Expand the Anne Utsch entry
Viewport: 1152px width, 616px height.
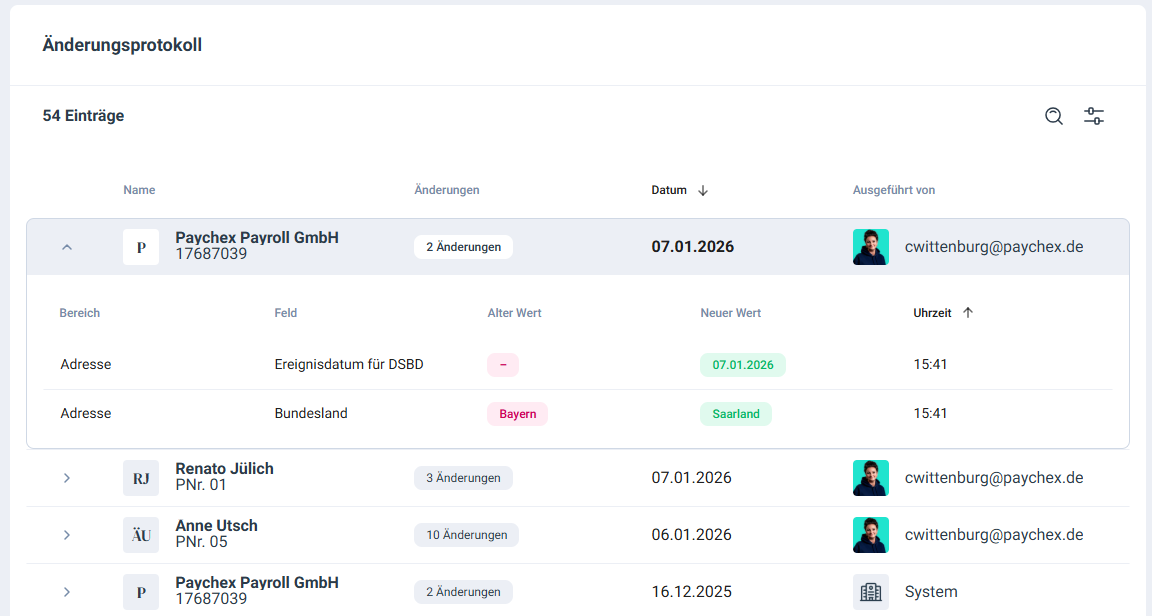[67, 535]
